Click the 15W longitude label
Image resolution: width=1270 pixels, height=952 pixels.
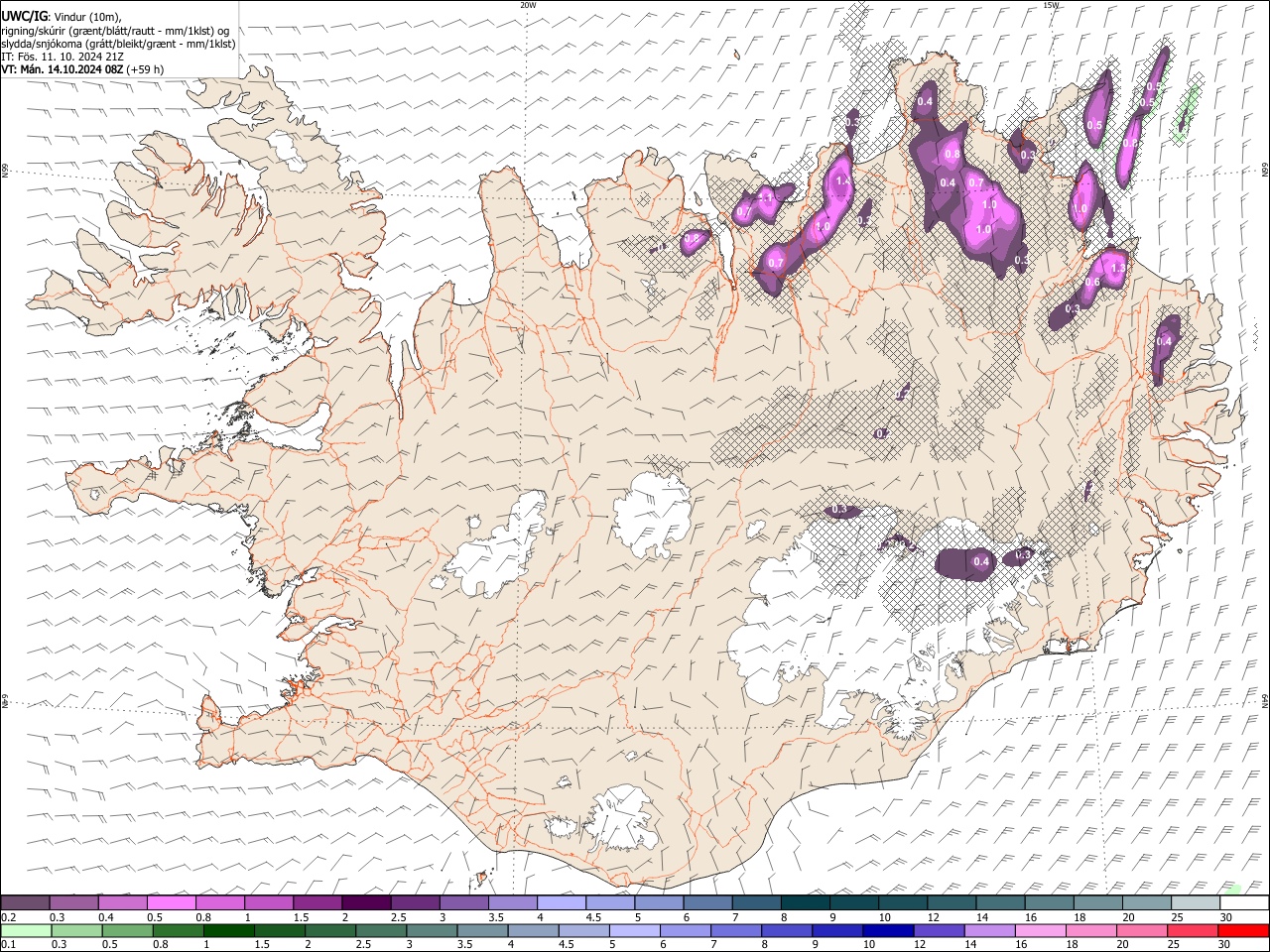(x=1051, y=5)
